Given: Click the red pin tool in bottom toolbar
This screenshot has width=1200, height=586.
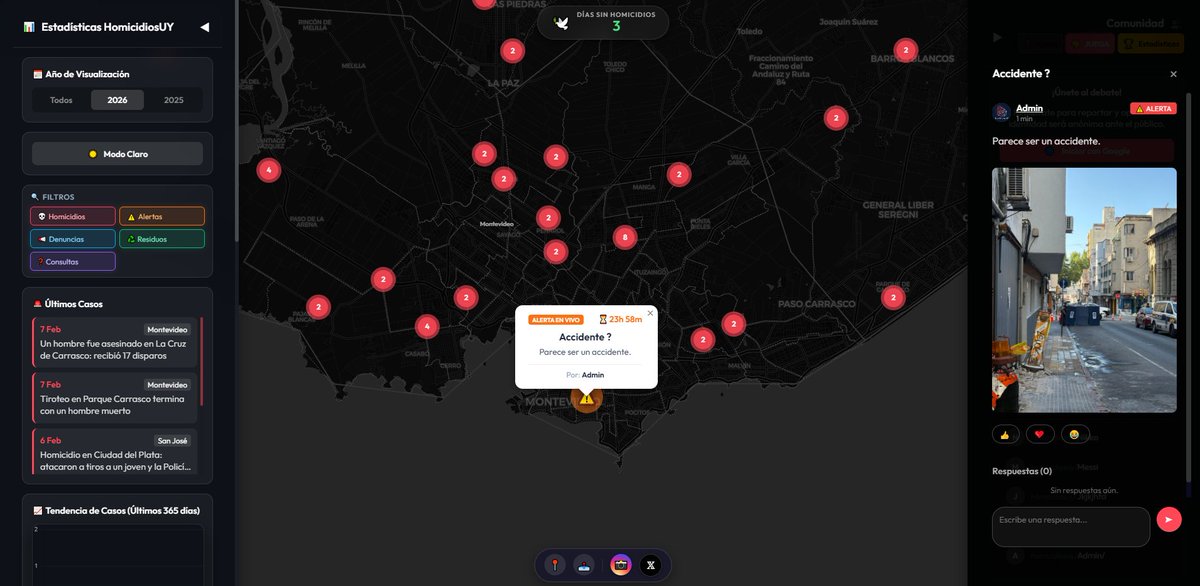Looking at the screenshot, I should [x=555, y=565].
